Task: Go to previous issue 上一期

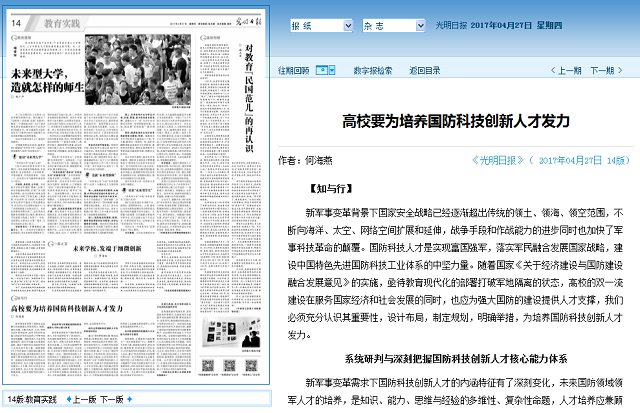Action: click(569, 71)
